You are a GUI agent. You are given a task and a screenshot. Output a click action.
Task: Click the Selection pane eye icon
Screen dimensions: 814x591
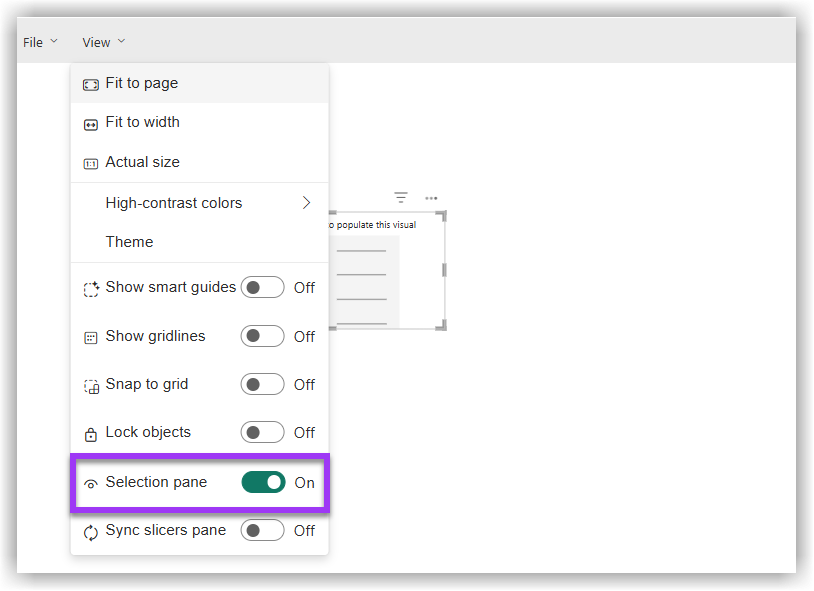90,482
